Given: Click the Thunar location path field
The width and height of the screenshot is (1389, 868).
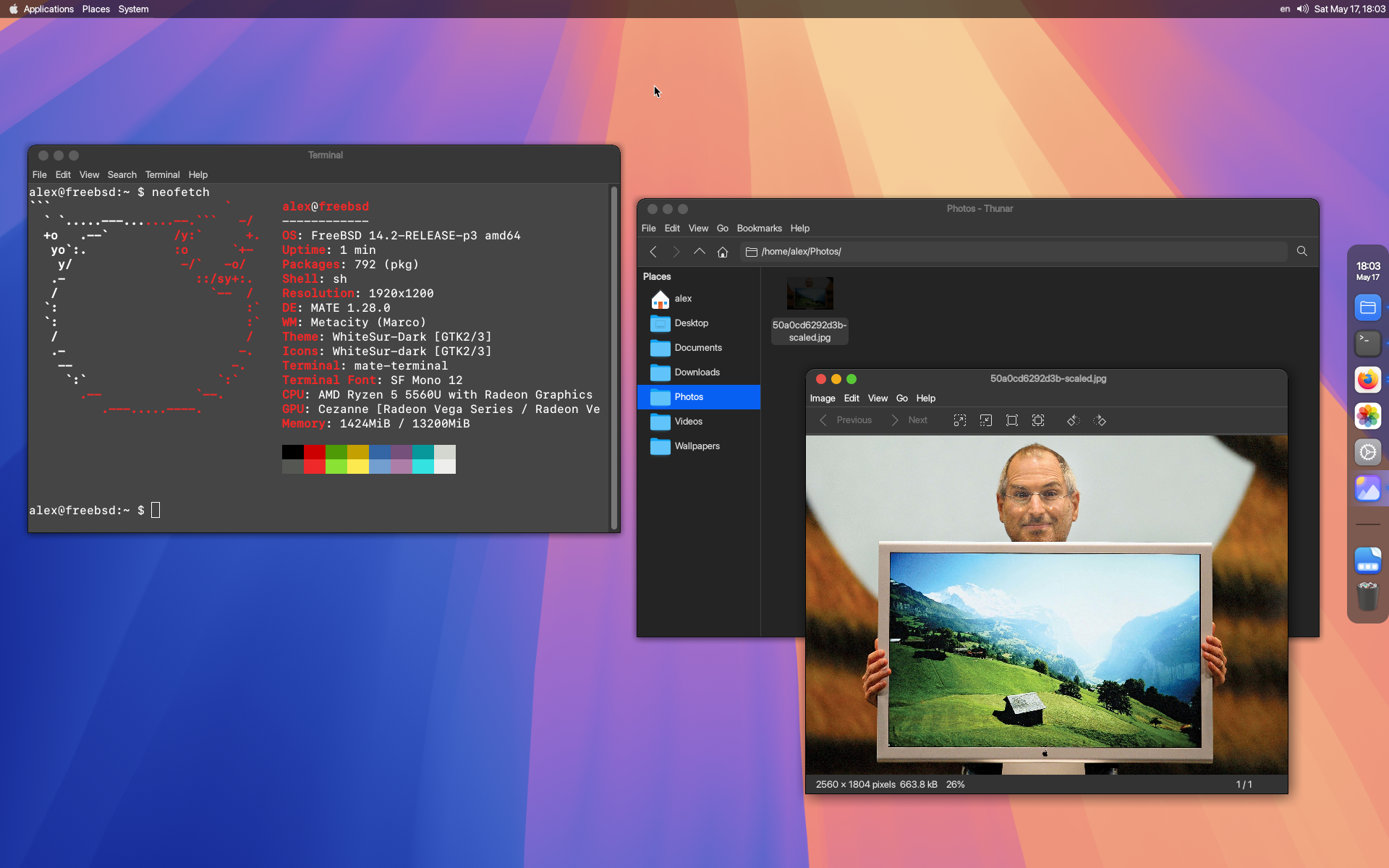Looking at the screenshot, I should click(x=1014, y=252).
